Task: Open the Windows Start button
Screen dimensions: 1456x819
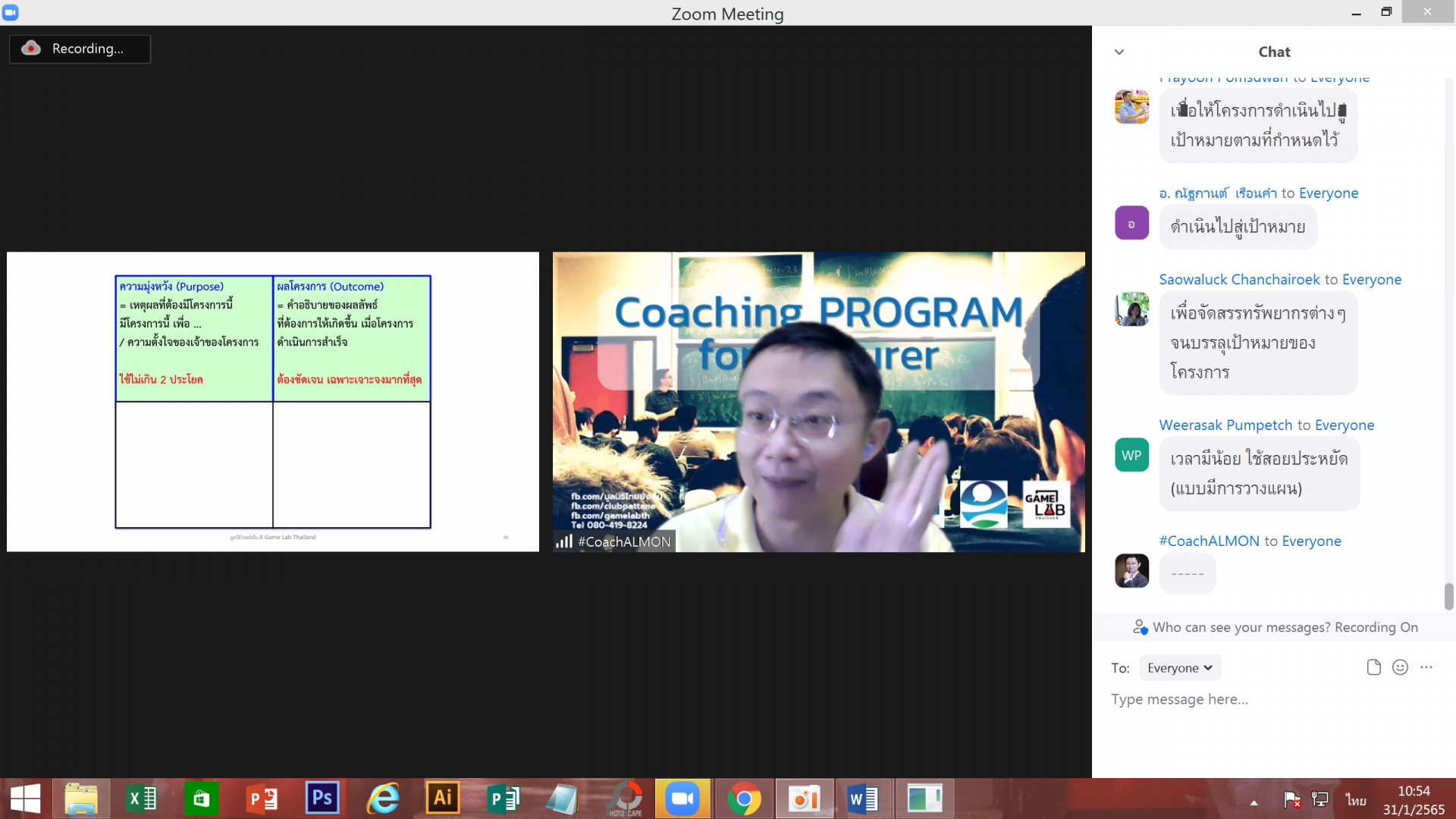Action: click(26, 799)
